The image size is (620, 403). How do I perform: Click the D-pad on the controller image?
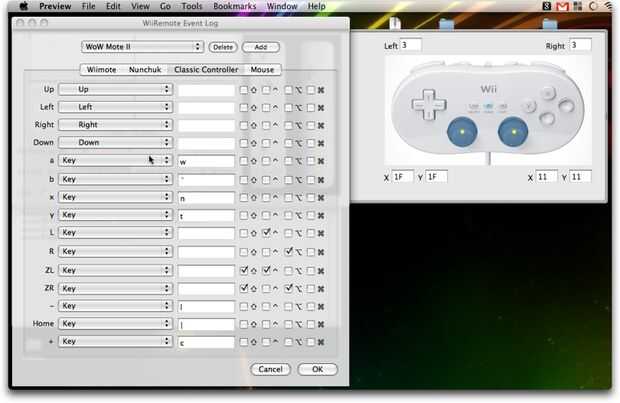[x=429, y=104]
